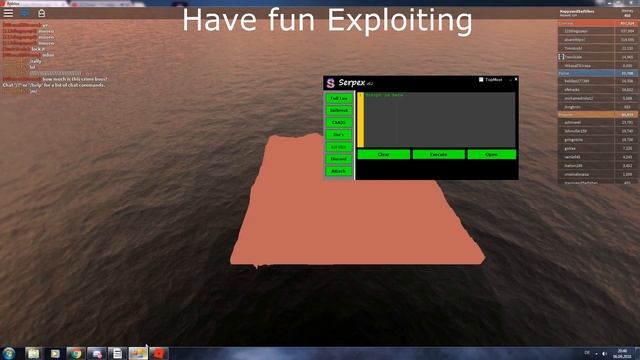Click the yellow line-number gutter in editor
Image resolution: width=640 pixels, height=360 pixels.
[x=360, y=119]
